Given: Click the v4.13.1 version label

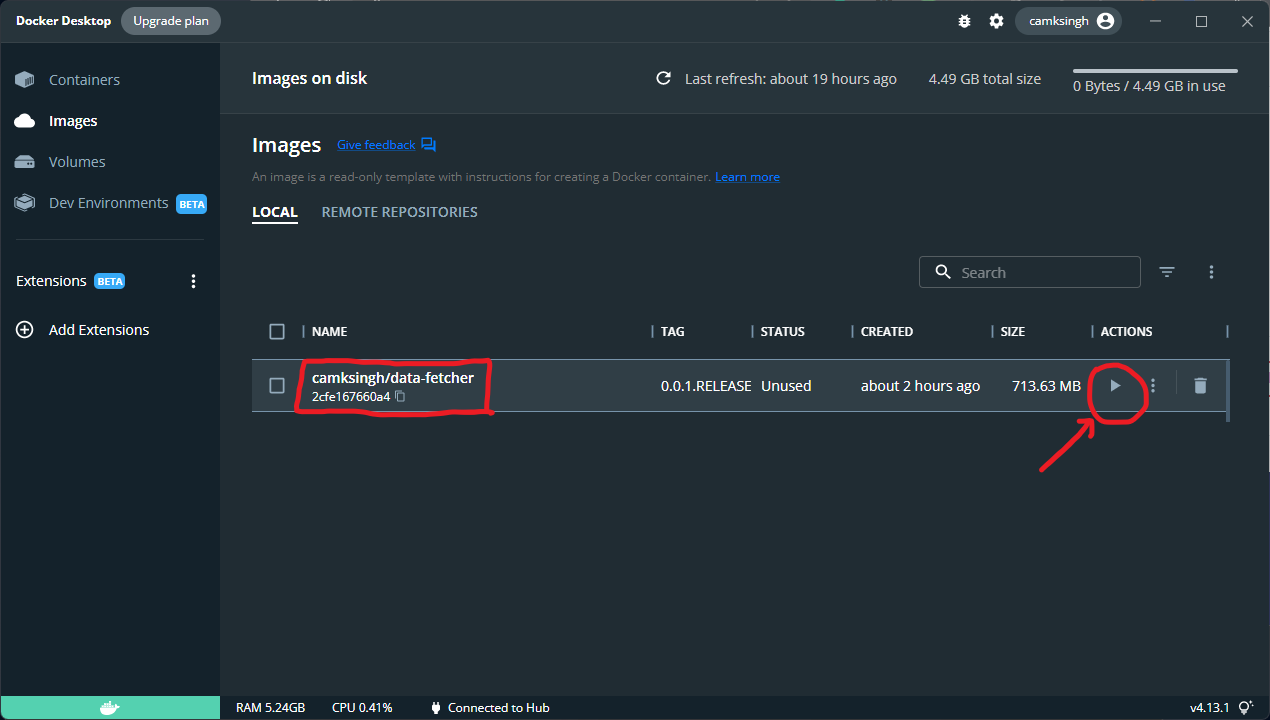Looking at the screenshot, I should [1210, 708].
